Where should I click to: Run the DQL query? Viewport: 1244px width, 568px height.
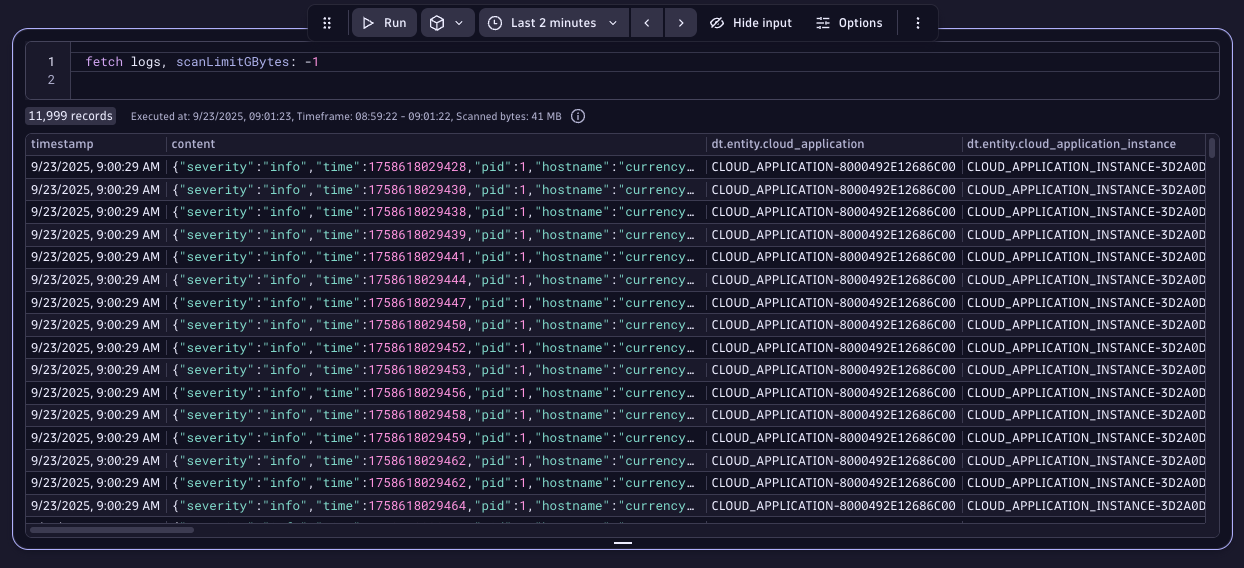(x=384, y=23)
